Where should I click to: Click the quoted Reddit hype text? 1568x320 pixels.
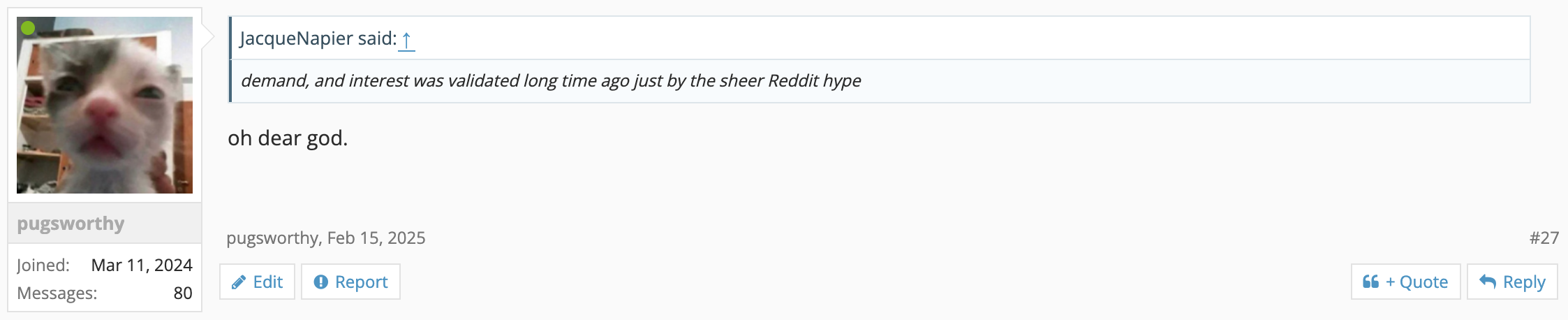tap(550, 81)
